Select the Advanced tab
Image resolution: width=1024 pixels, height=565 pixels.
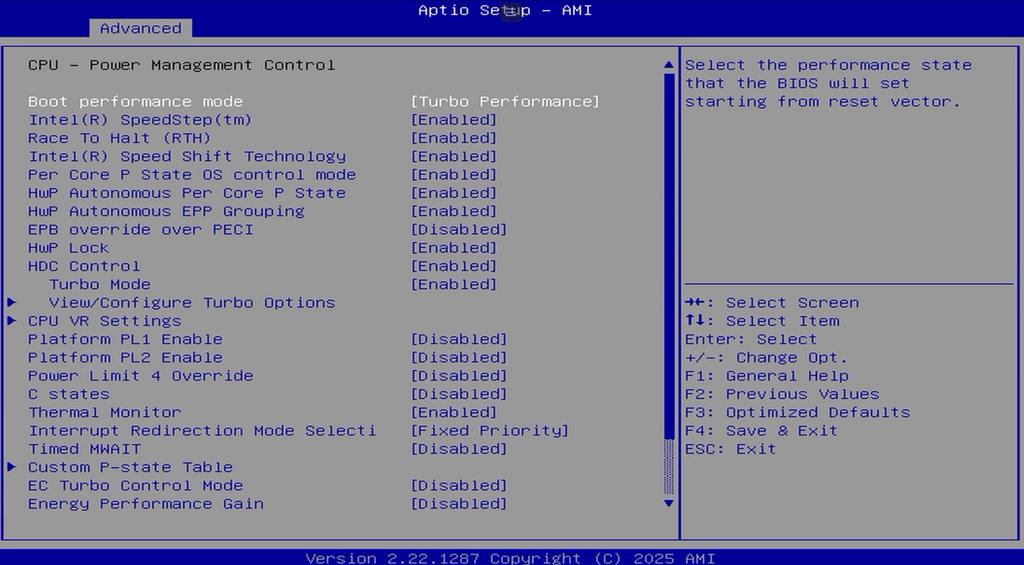coord(140,28)
